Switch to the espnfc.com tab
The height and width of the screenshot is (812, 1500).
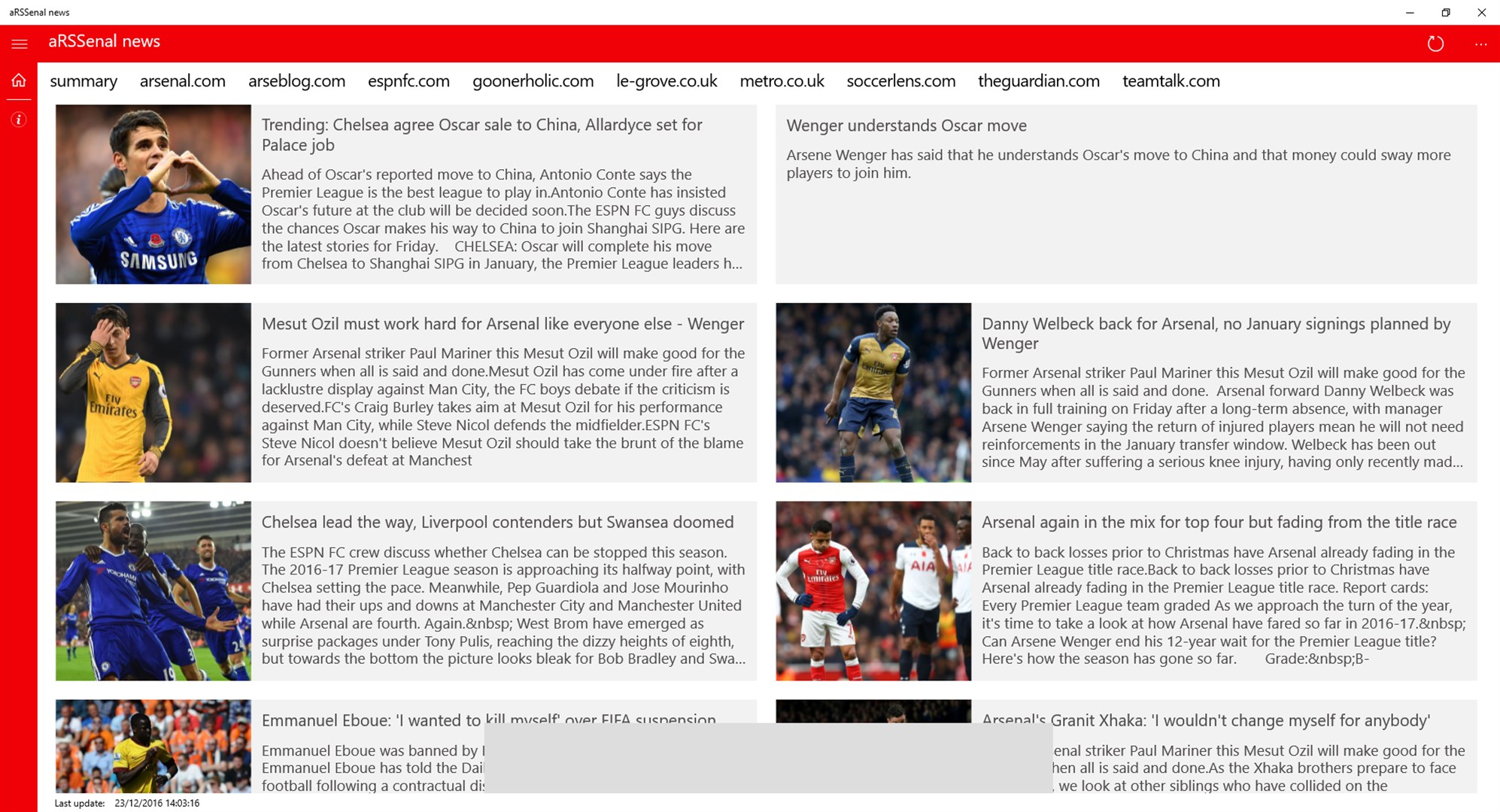[x=409, y=81]
